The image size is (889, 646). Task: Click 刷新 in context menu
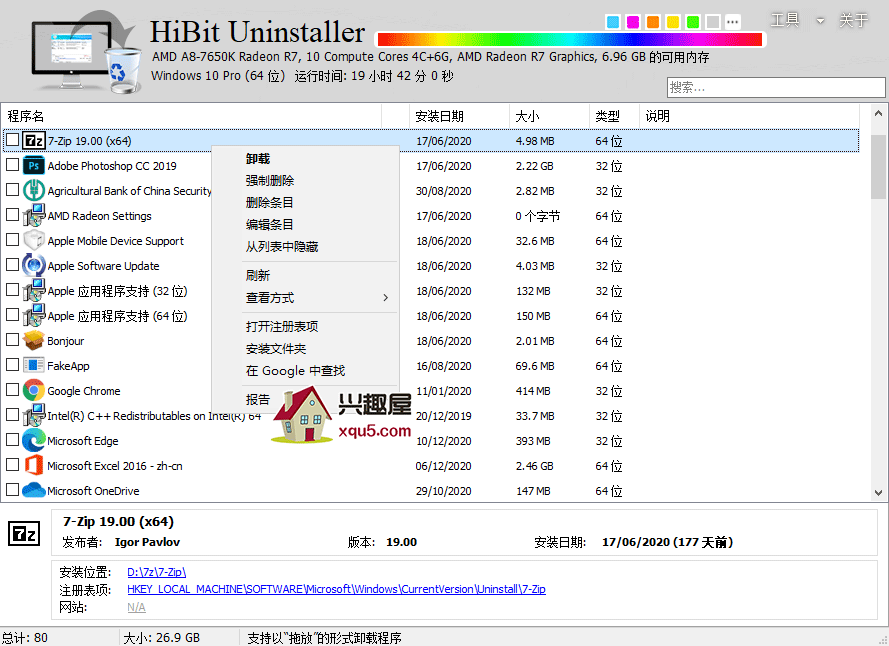305,276
